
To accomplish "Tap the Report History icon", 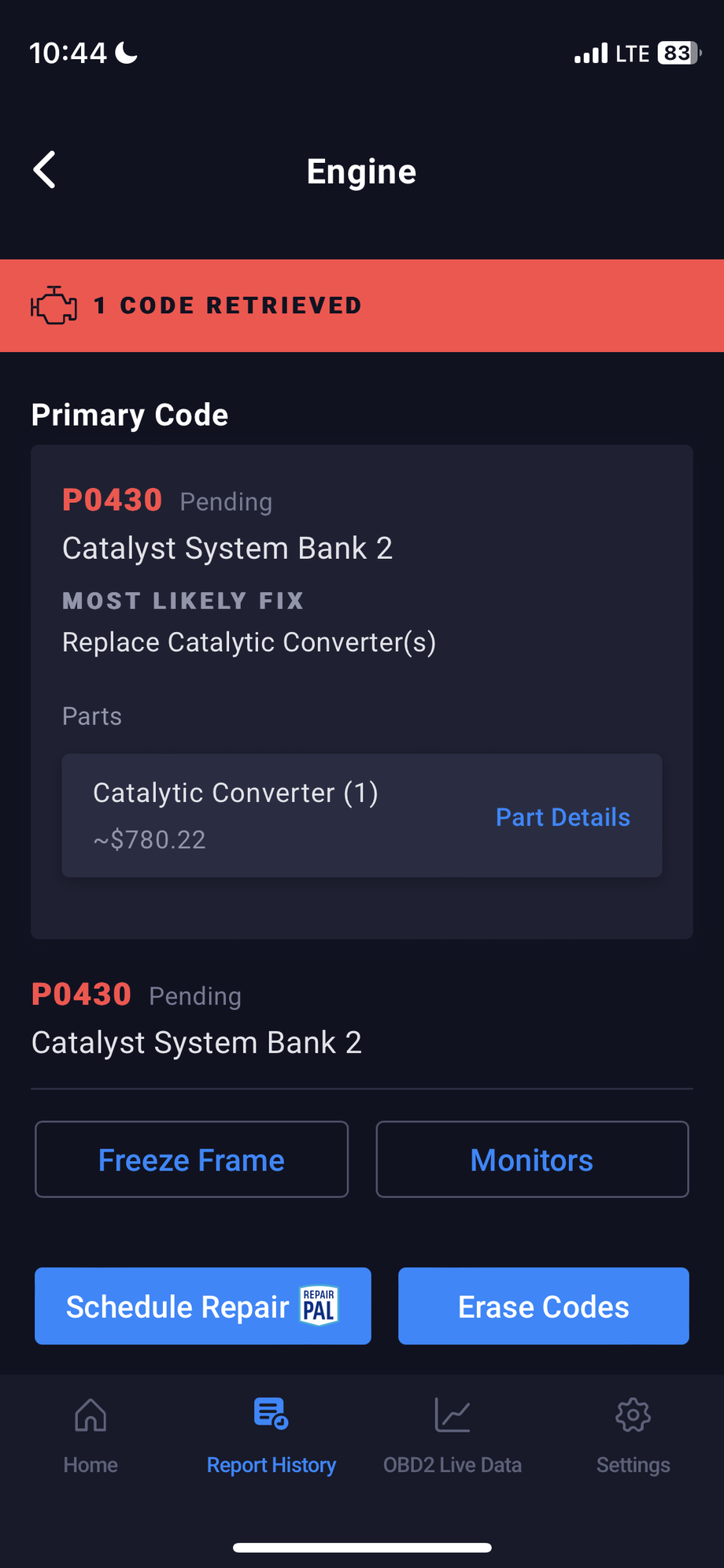I will coord(271,1414).
